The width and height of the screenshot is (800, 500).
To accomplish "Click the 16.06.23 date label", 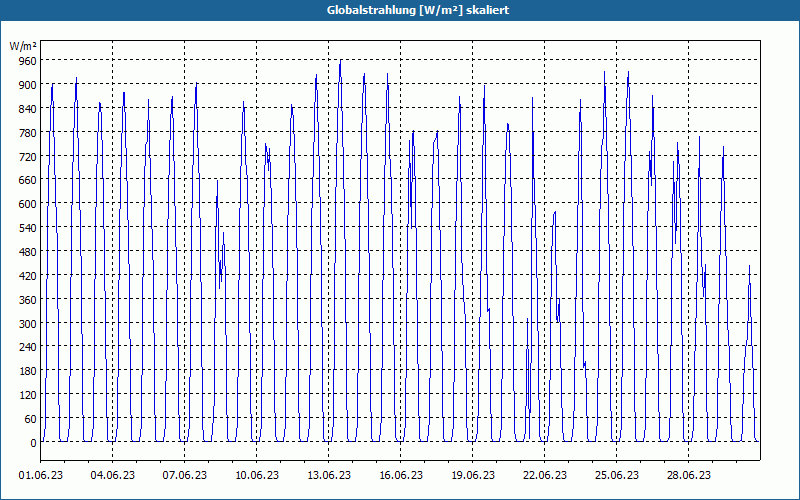I will pos(401,476).
